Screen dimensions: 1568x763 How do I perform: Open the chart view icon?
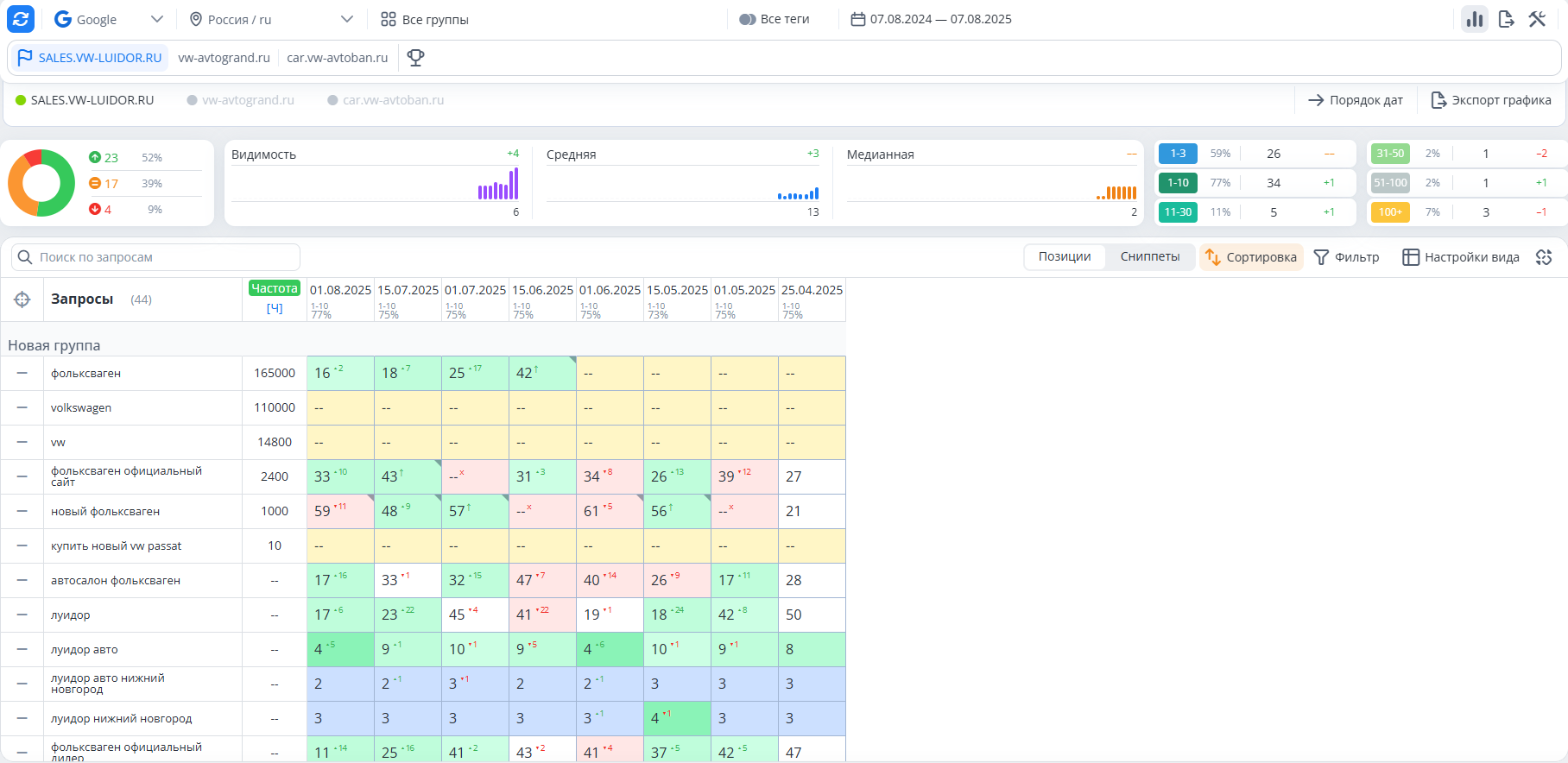[1475, 19]
